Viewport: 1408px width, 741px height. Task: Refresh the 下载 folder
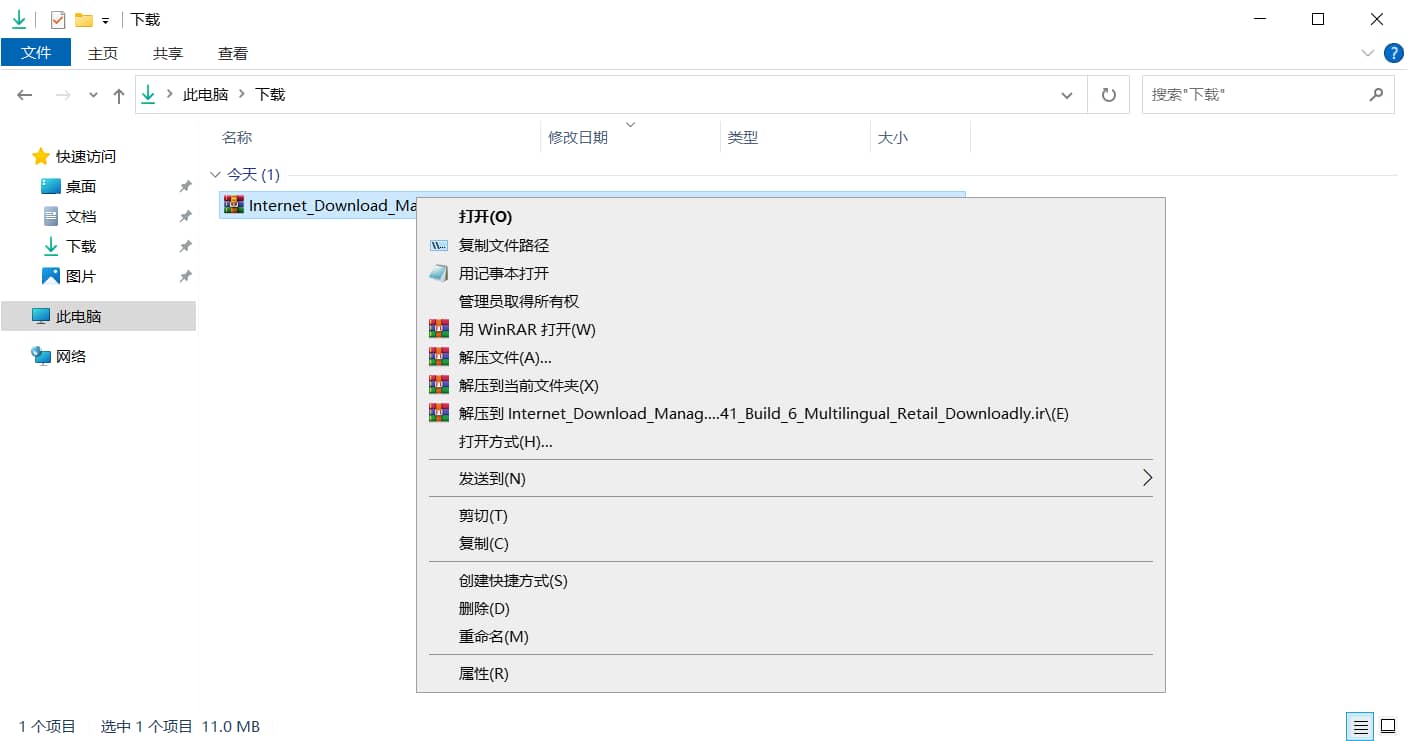1108,95
